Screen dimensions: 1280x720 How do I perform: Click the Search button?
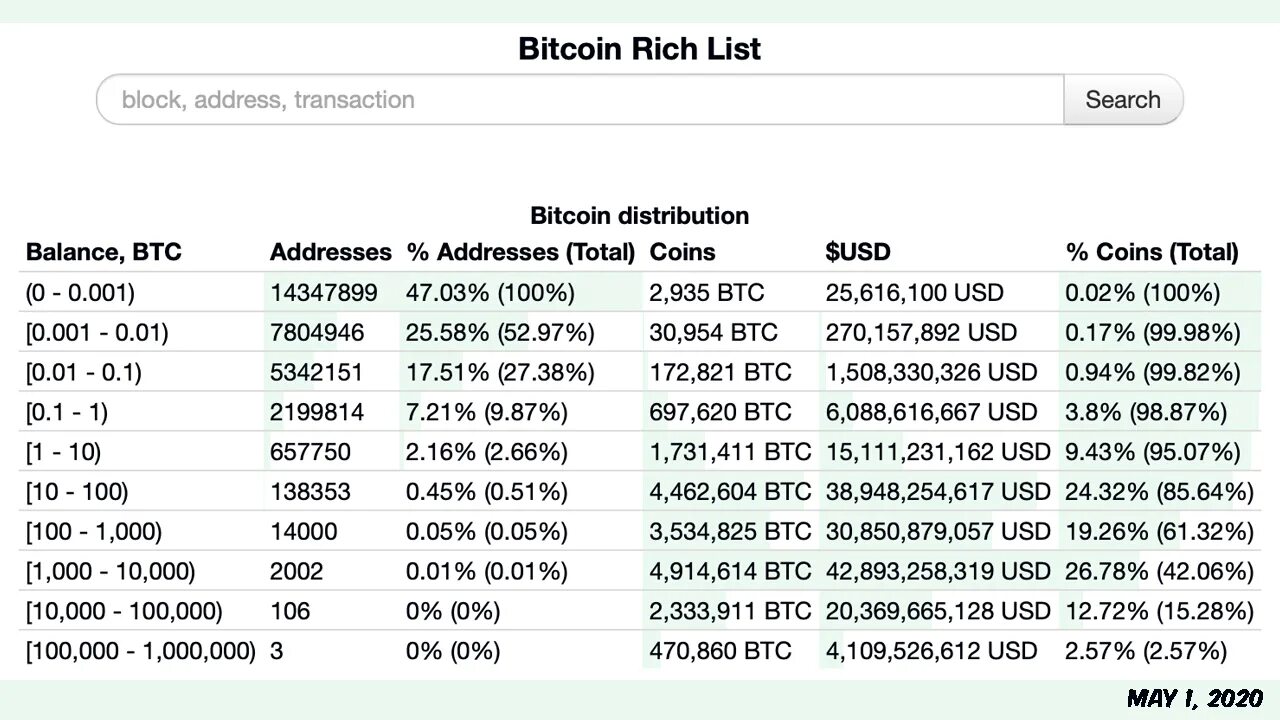click(1123, 100)
